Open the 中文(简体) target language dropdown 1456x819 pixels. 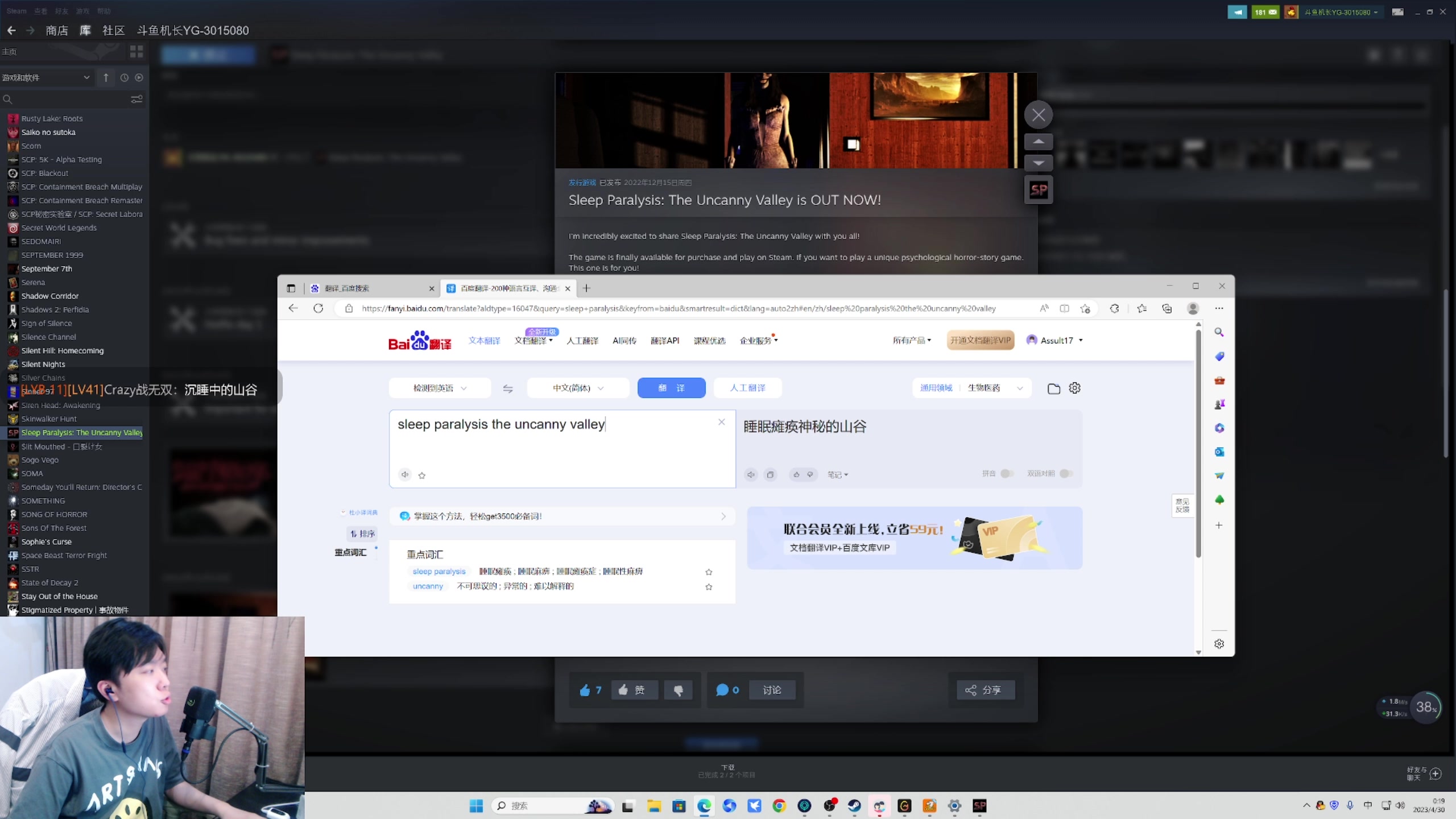(578, 388)
